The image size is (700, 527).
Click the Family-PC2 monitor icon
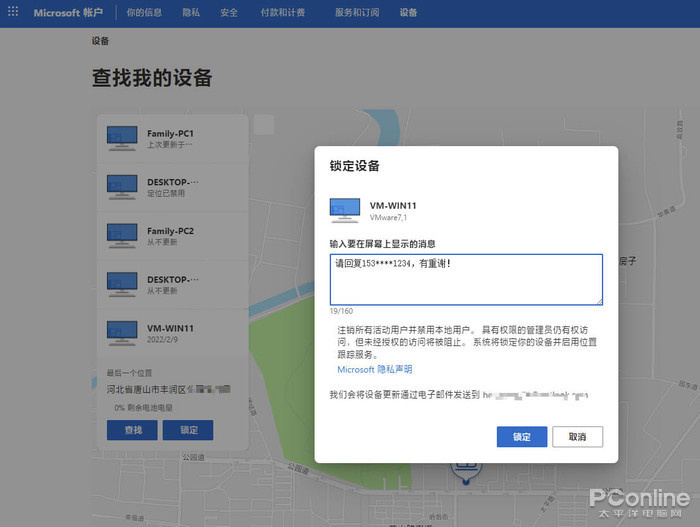122,236
